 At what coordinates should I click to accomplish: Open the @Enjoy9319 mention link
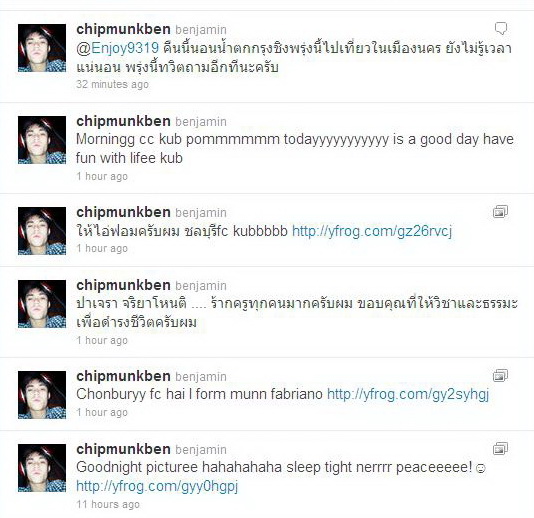click(117, 48)
